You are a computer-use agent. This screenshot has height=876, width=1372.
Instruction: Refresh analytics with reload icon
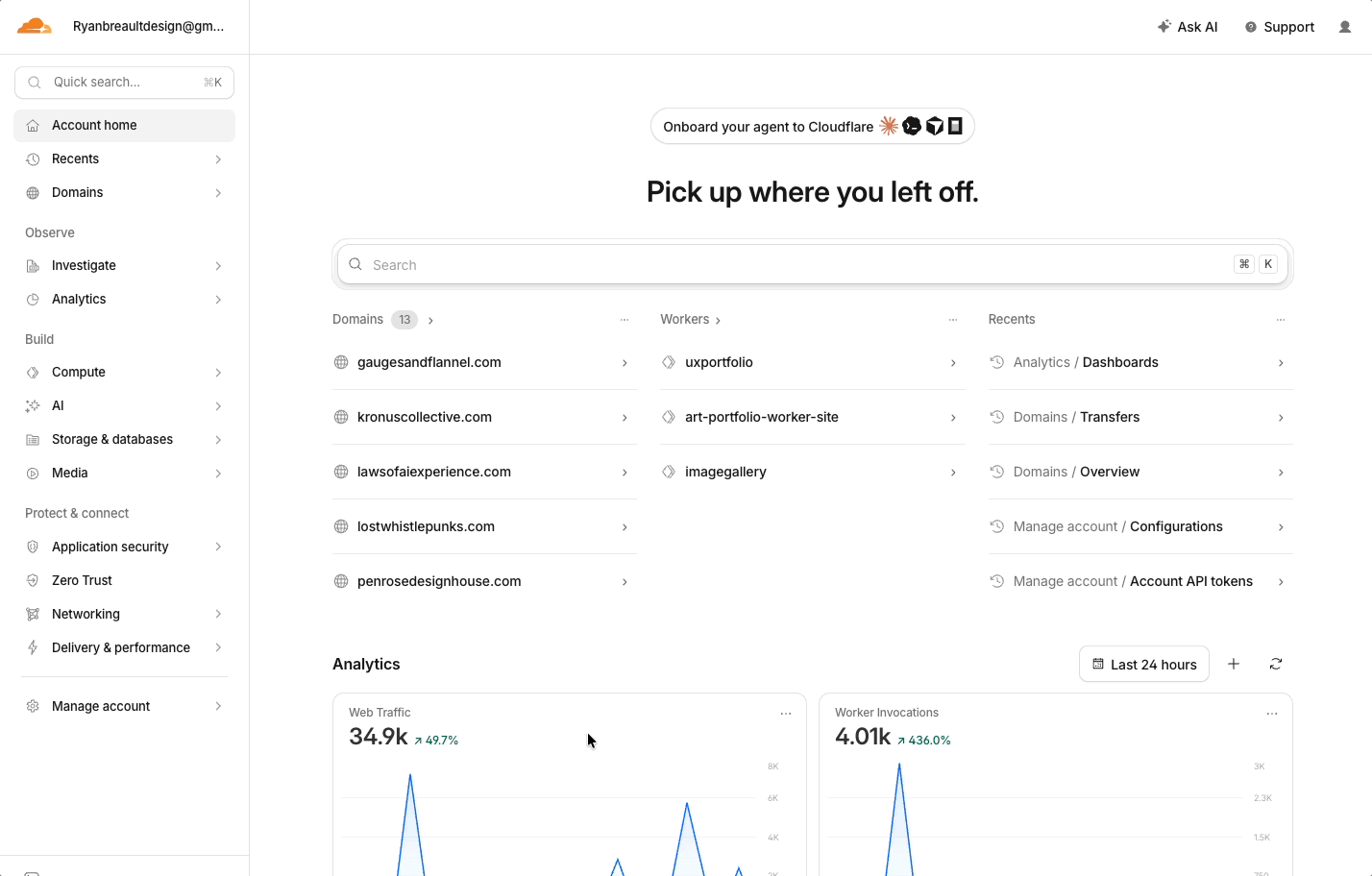(1276, 664)
